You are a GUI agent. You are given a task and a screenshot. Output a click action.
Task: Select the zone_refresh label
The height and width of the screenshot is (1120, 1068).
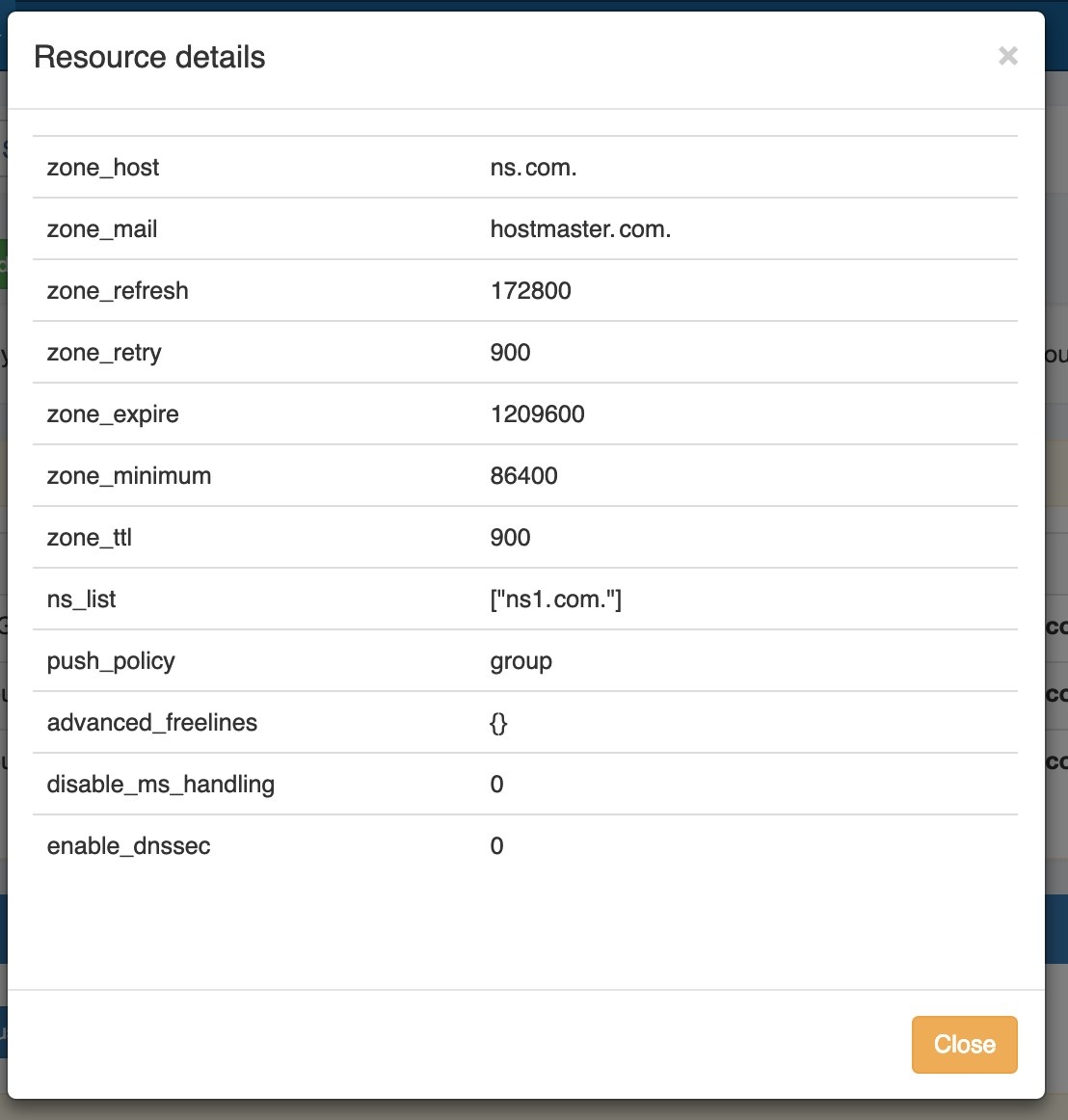(118, 291)
